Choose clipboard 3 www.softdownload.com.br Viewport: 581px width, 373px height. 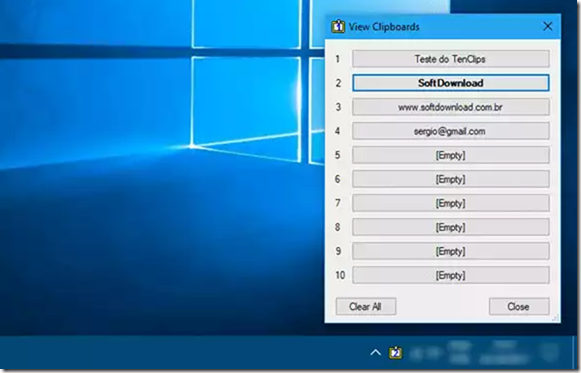(x=451, y=107)
